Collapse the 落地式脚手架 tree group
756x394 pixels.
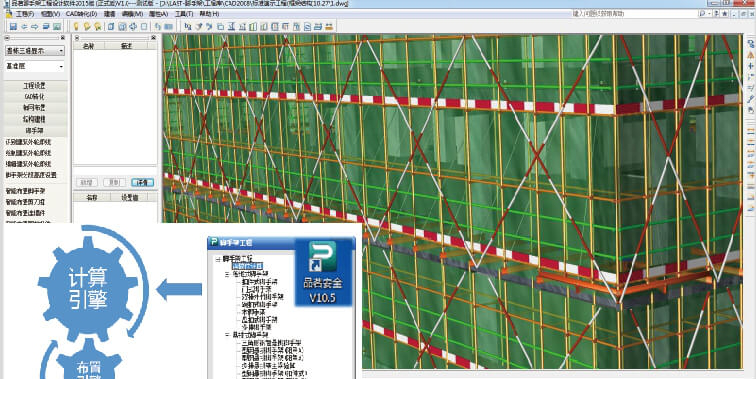pyautogui.click(x=227, y=274)
